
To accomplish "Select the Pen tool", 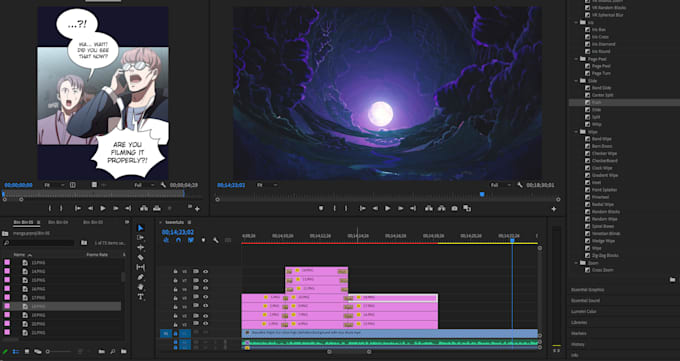I will coord(141,277).
